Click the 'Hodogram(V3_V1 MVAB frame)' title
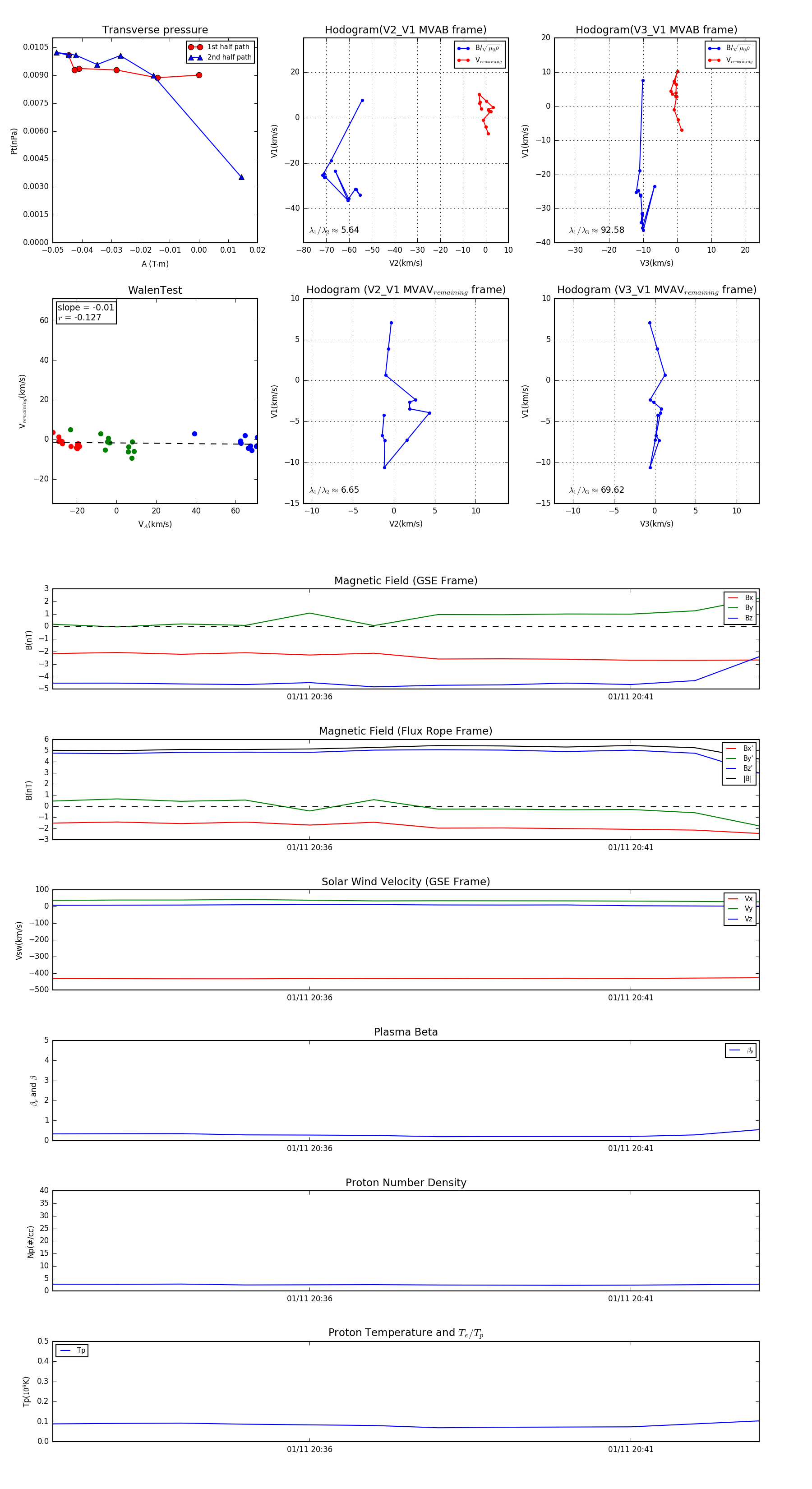This screenshot has height=1489, width=812. pos(656,30)
